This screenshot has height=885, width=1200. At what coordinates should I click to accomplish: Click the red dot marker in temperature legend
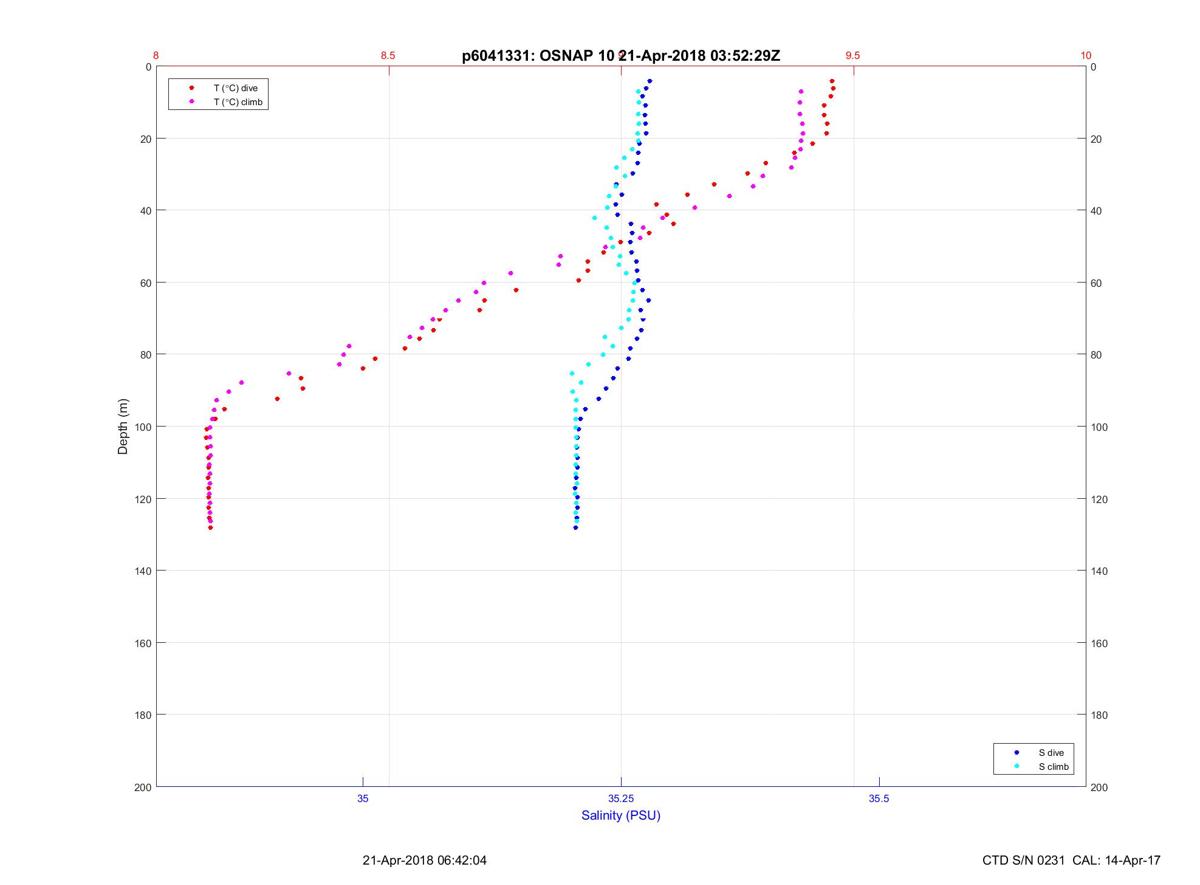(190, 88)
